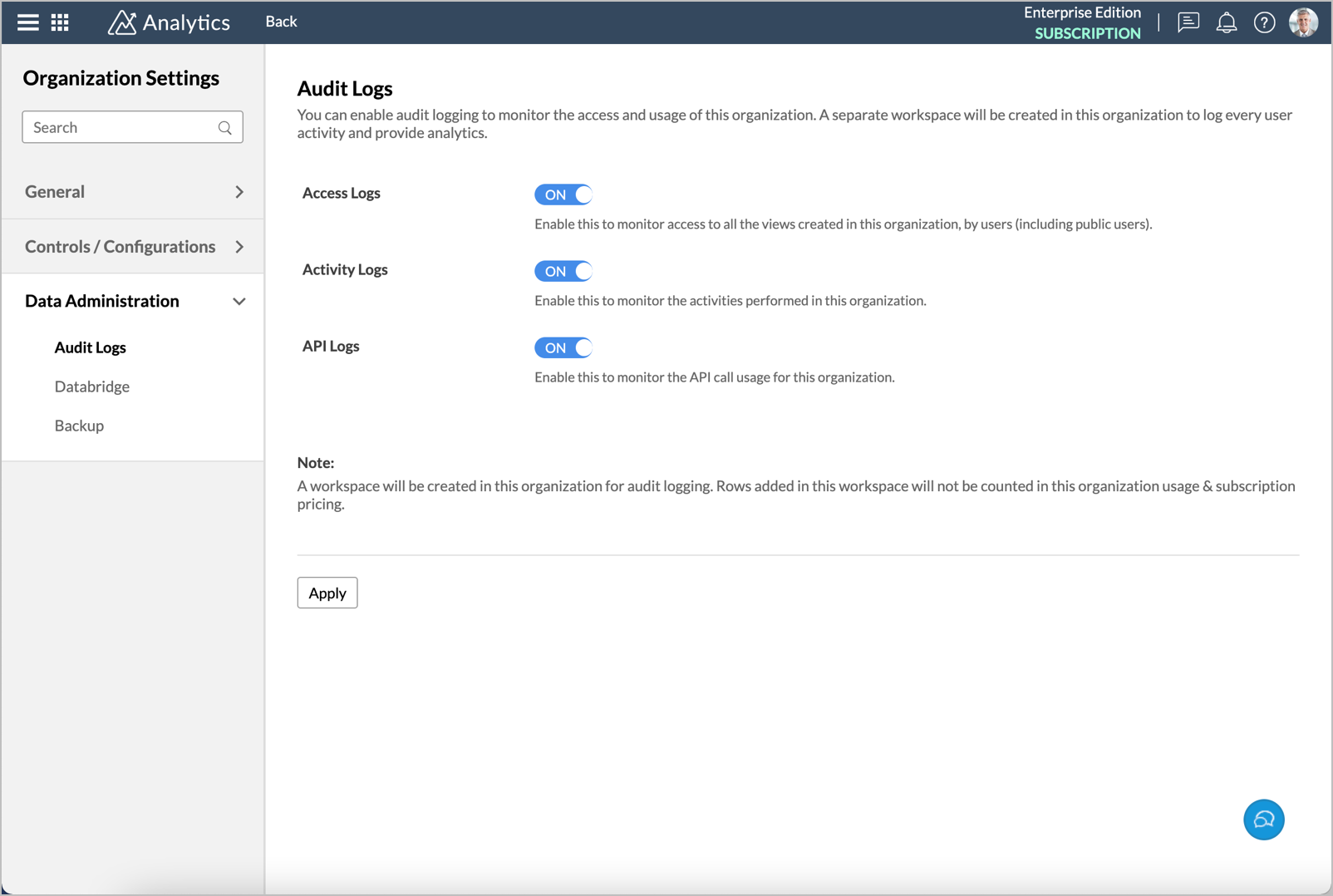Click the Back link in header
The image size is (1333, 896).
(281, 22)
